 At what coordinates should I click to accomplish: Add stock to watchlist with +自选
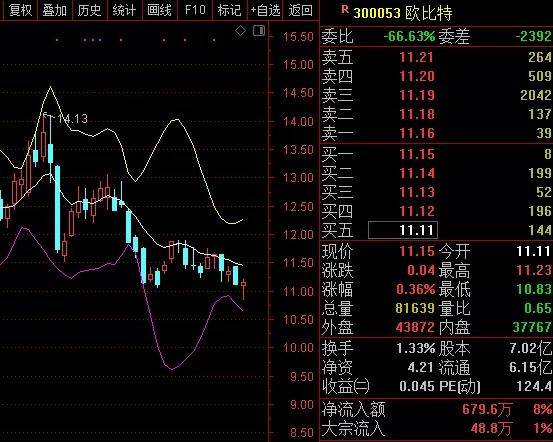265,10
